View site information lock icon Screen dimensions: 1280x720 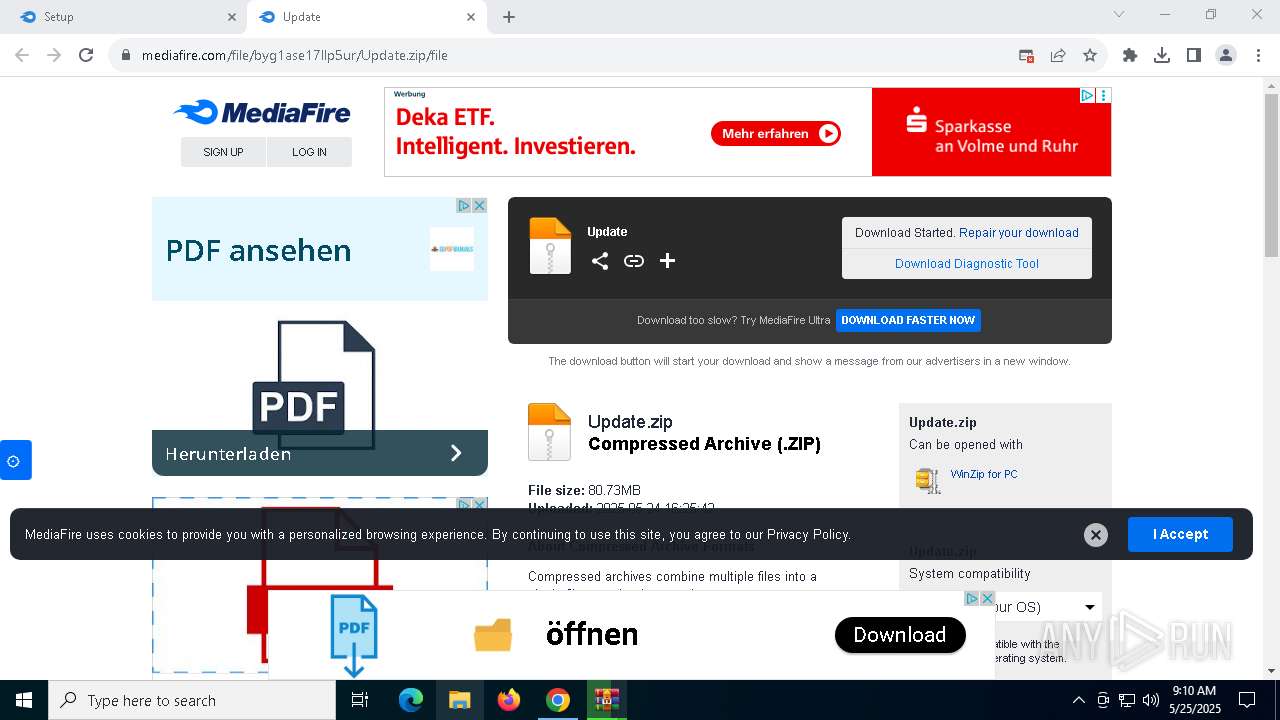coord(125,56)
